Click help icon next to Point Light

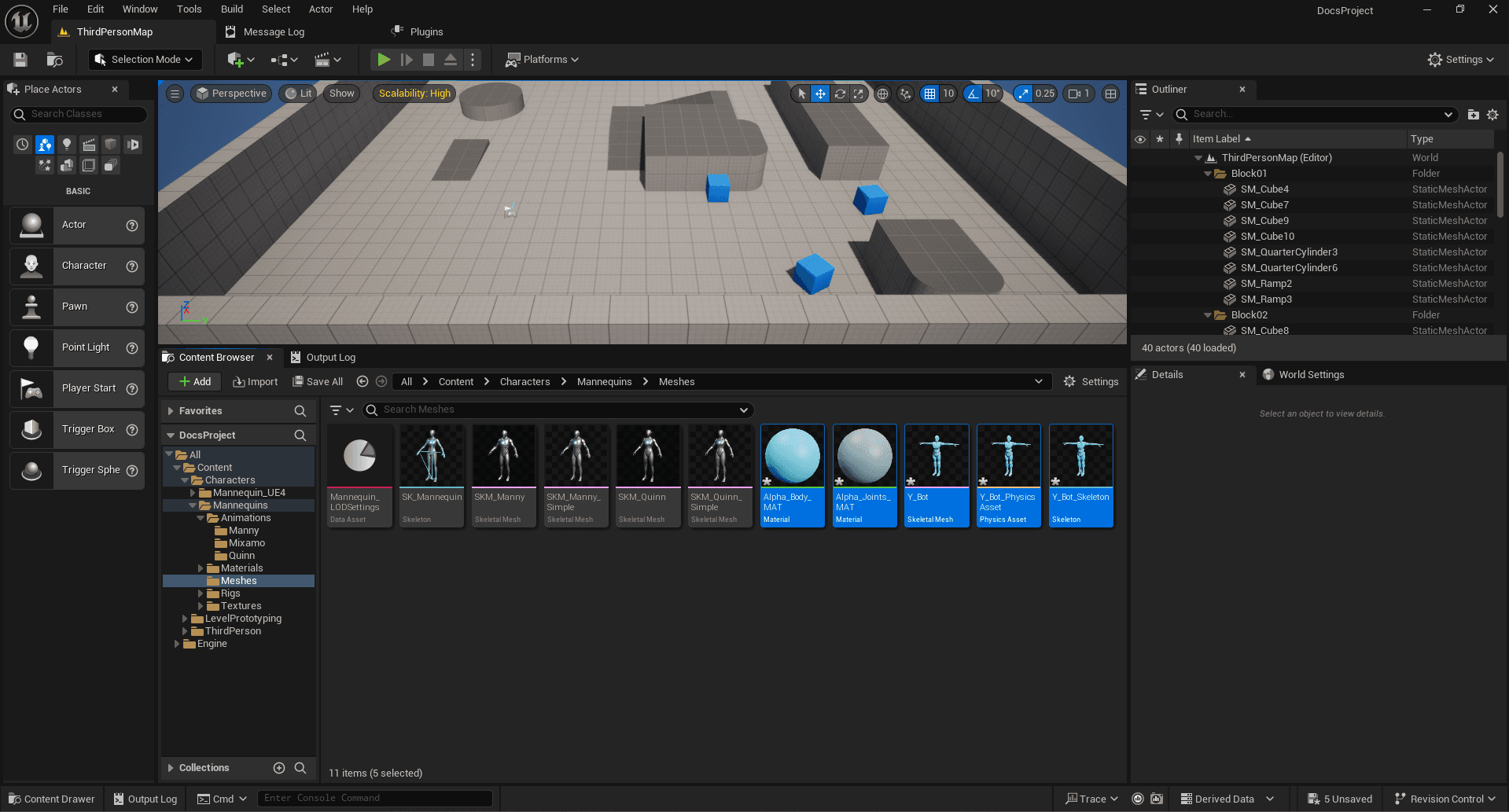[x=132, y=348]
